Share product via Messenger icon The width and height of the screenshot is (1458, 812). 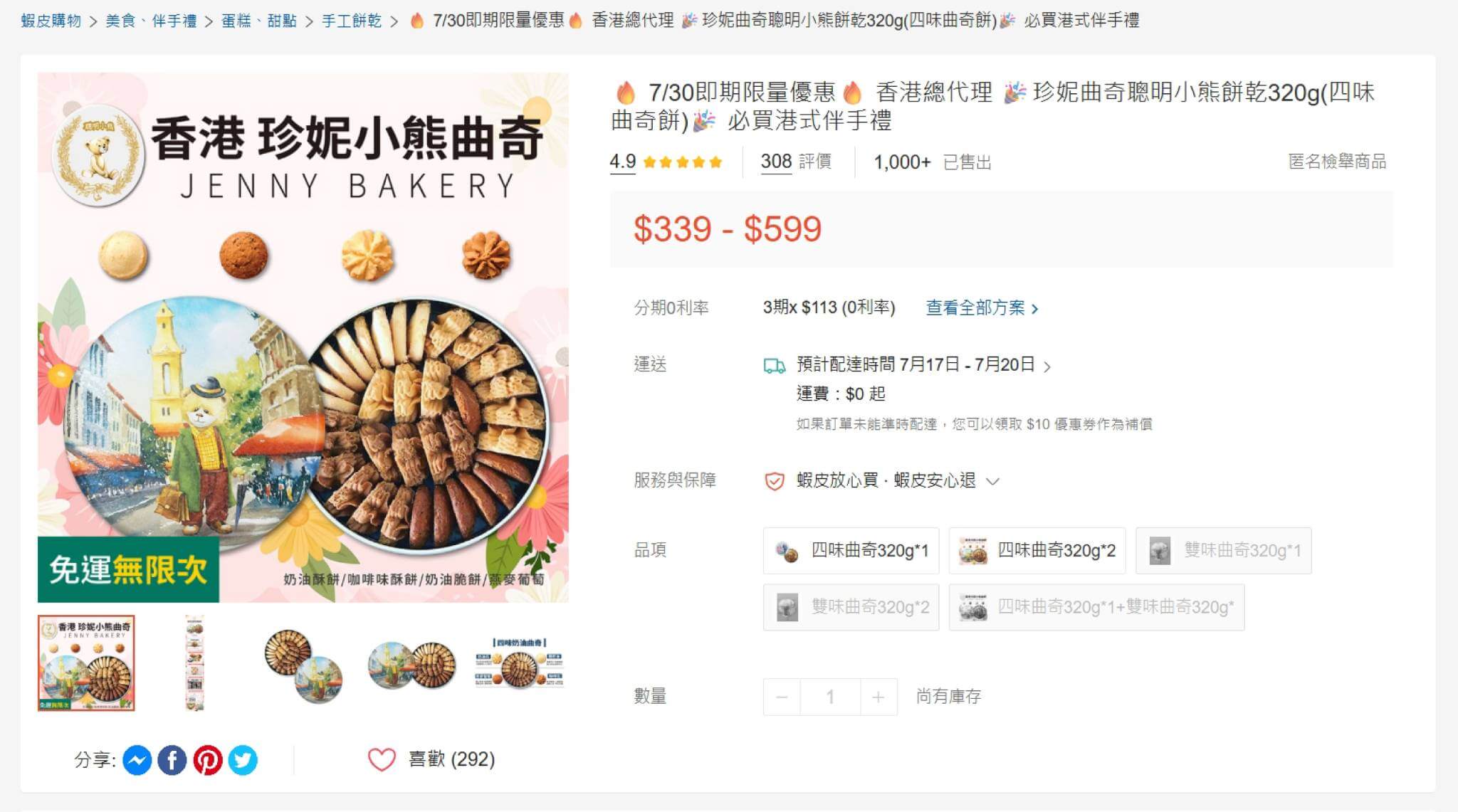point(137,760)
